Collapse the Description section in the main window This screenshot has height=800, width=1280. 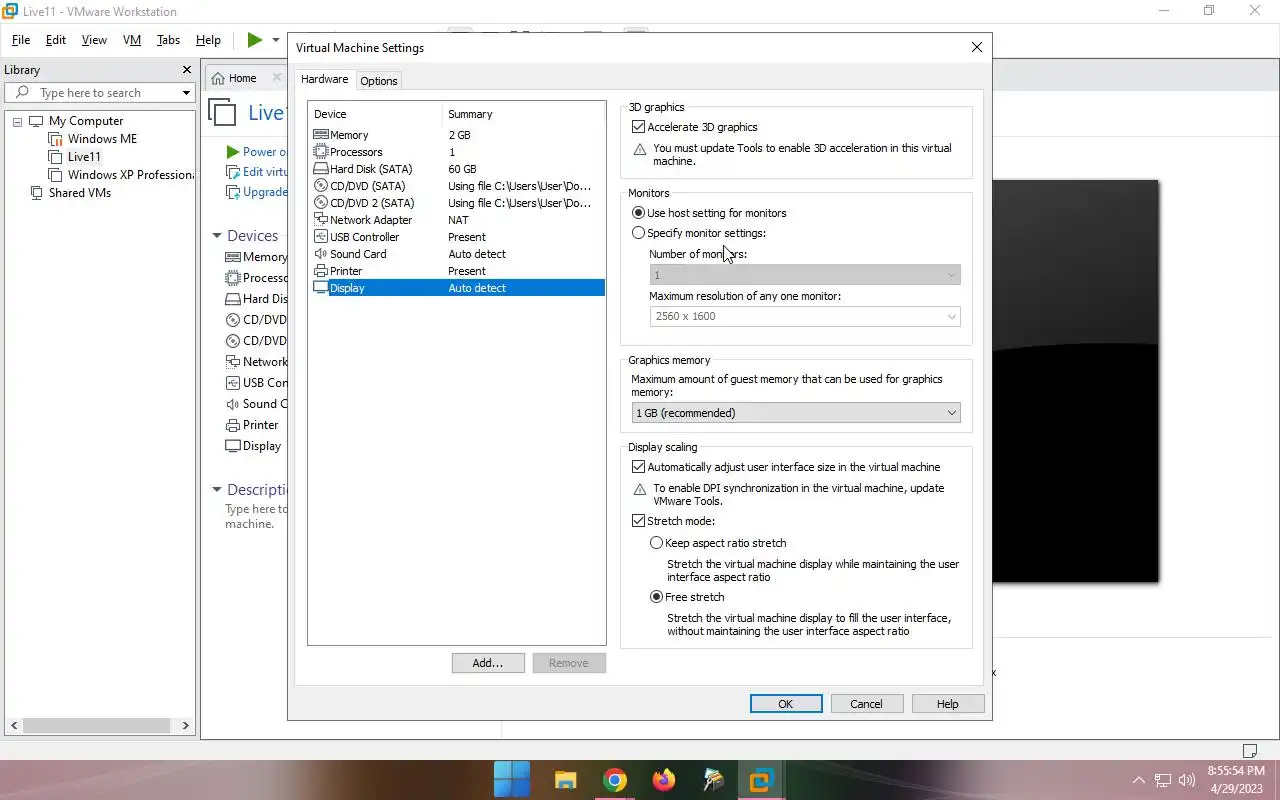coord(217,490)
